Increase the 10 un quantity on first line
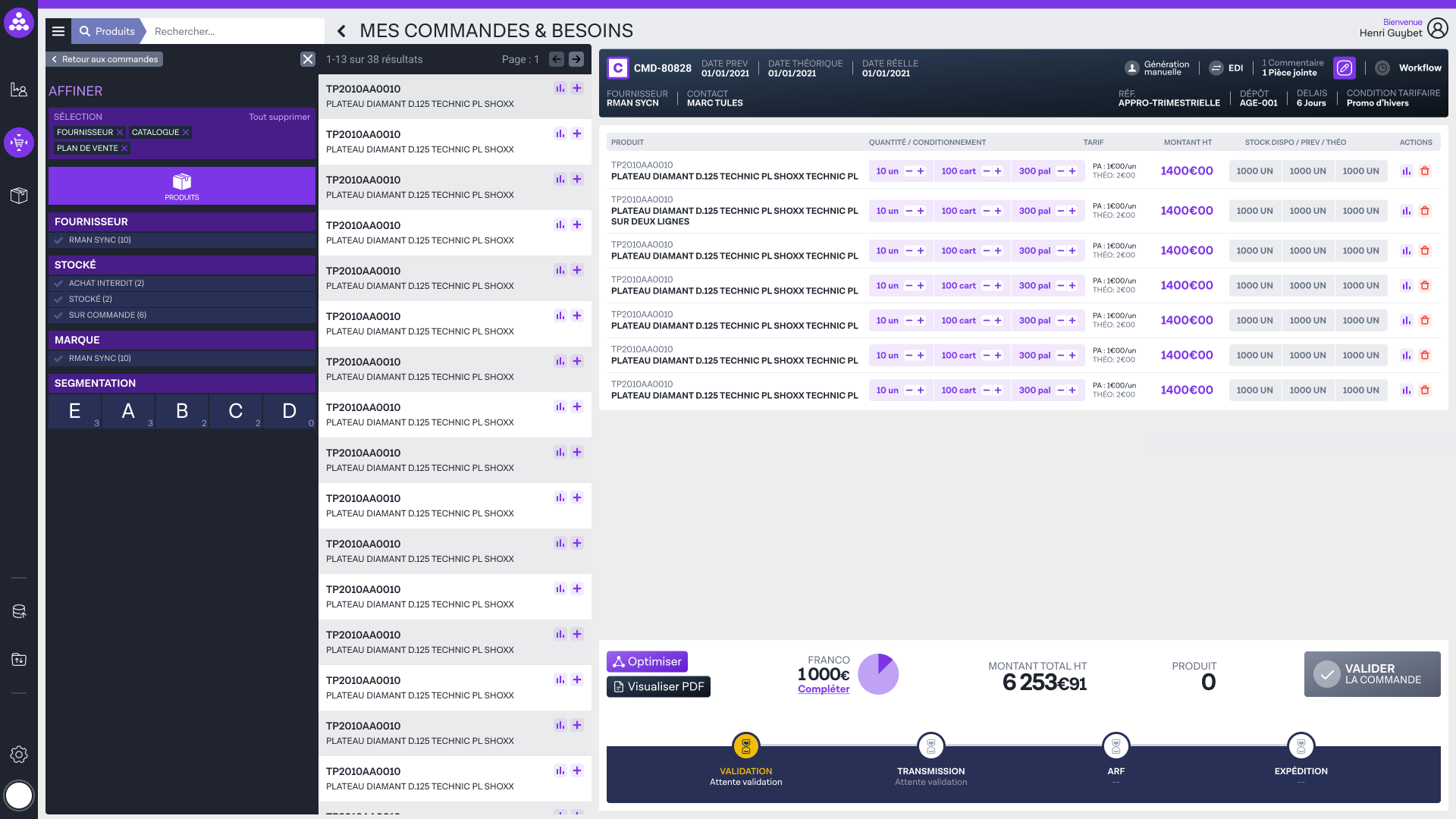 tap(921, 171)
